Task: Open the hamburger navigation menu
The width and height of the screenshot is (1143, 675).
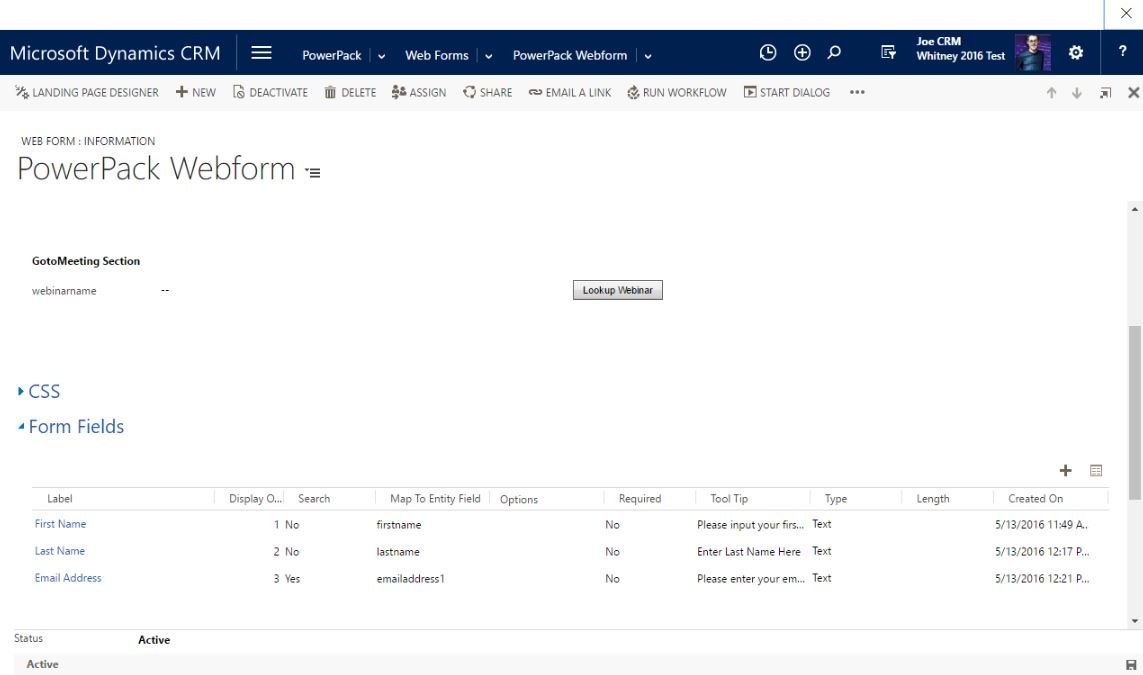Action: click(x=261, y=54)
